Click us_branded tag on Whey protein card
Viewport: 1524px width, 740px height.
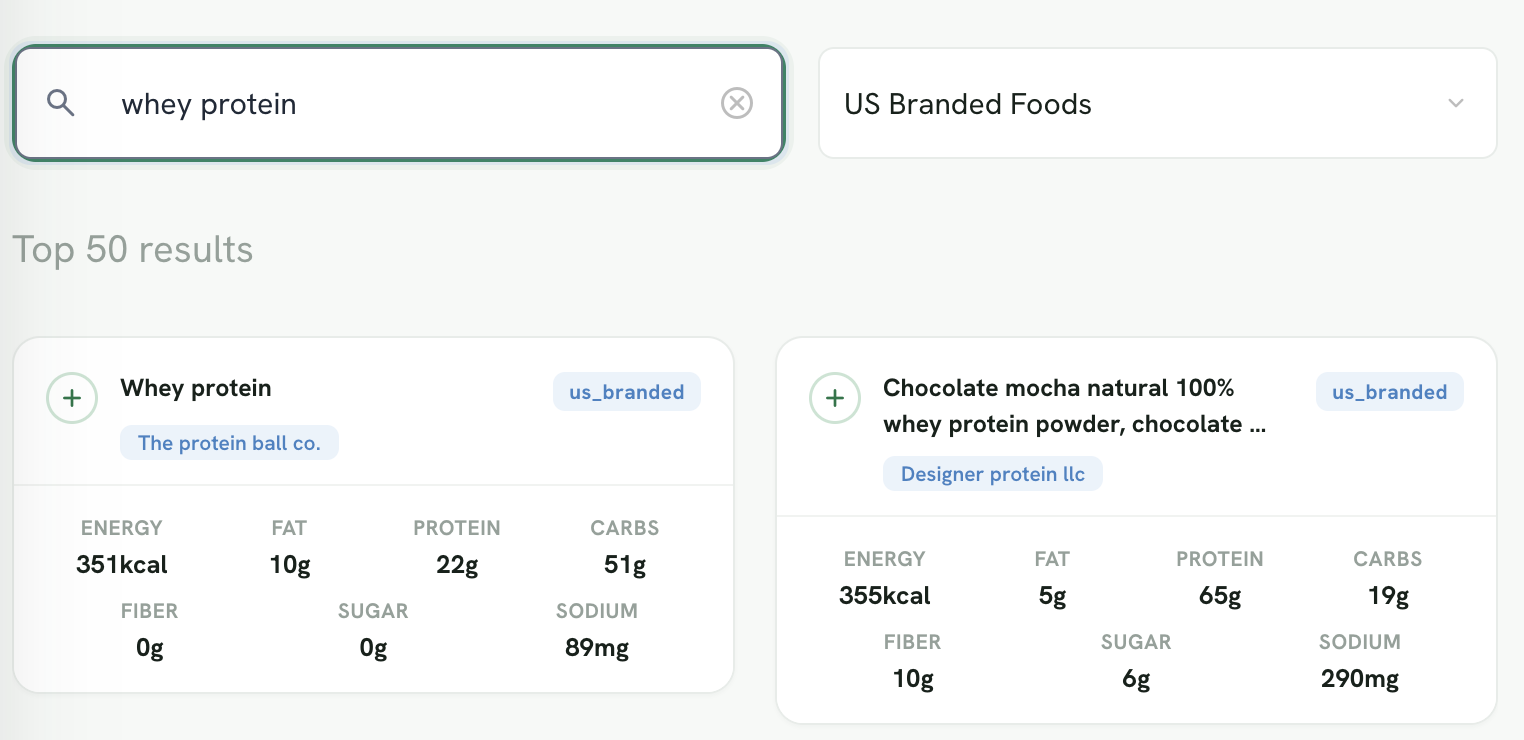tap(627, 392)
